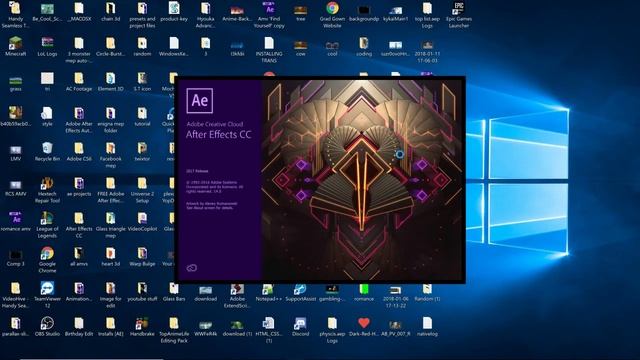
Task: Open the Image for edit folder
Action: click(110, 295)
